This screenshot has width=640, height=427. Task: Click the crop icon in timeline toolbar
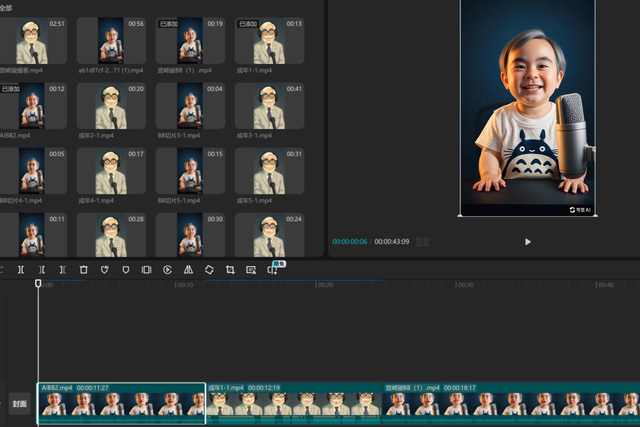click(x=230, y=270)
